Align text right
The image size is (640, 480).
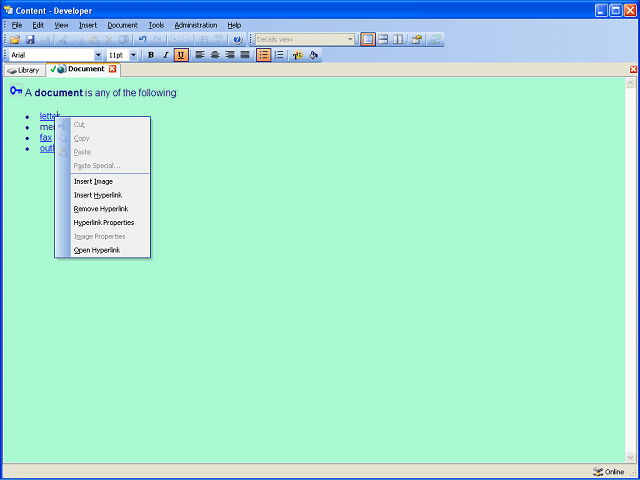[230, 55]
